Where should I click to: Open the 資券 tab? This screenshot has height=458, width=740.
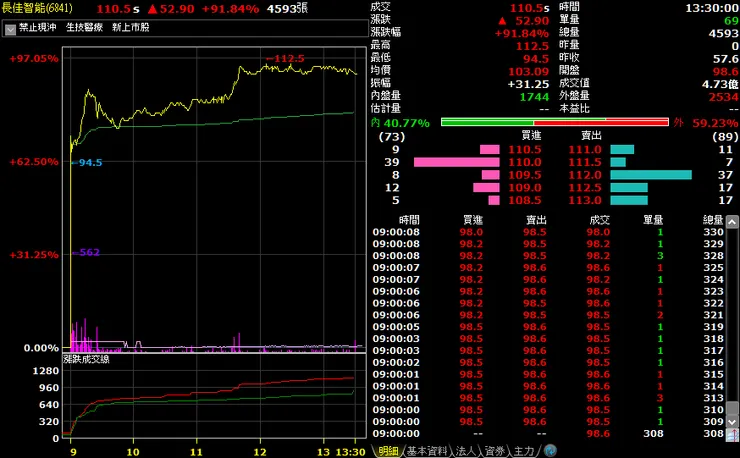pyautogui.click(x=495, y=451)
